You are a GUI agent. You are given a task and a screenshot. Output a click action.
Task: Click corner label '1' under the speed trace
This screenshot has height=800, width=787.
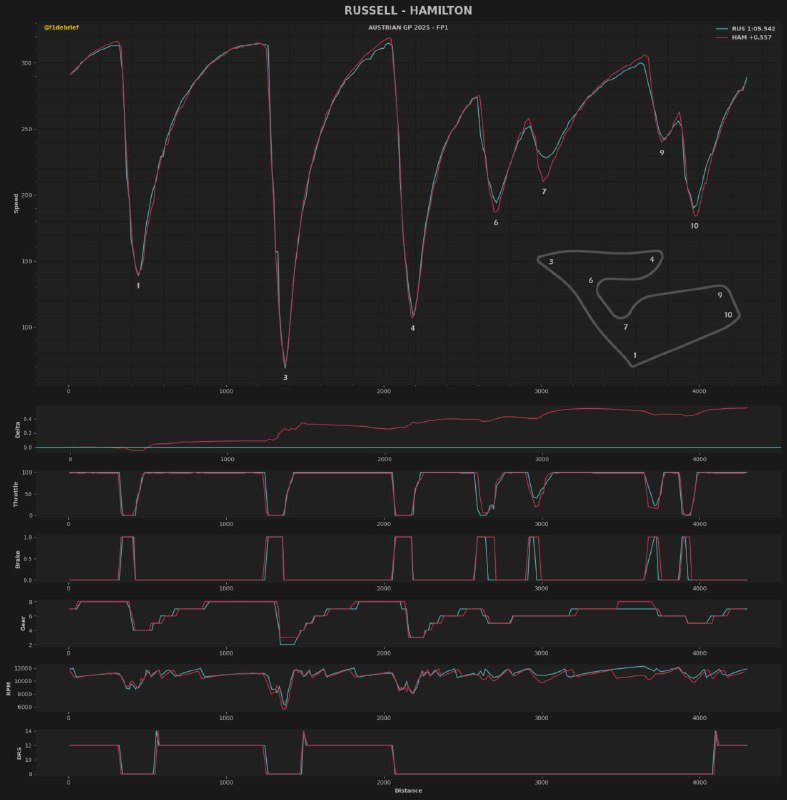tap(138, 286)
